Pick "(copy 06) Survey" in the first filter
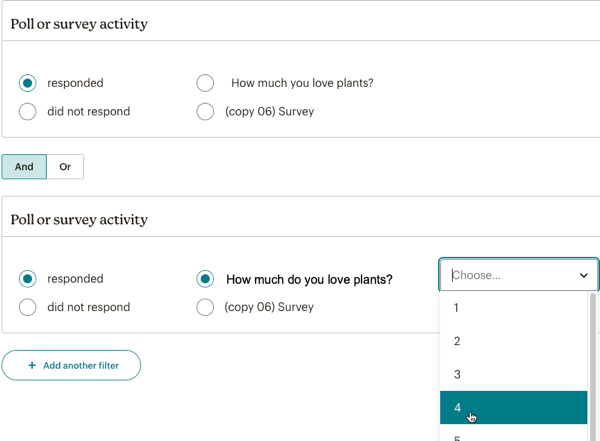Screen dimensions: 600x441 205,112
